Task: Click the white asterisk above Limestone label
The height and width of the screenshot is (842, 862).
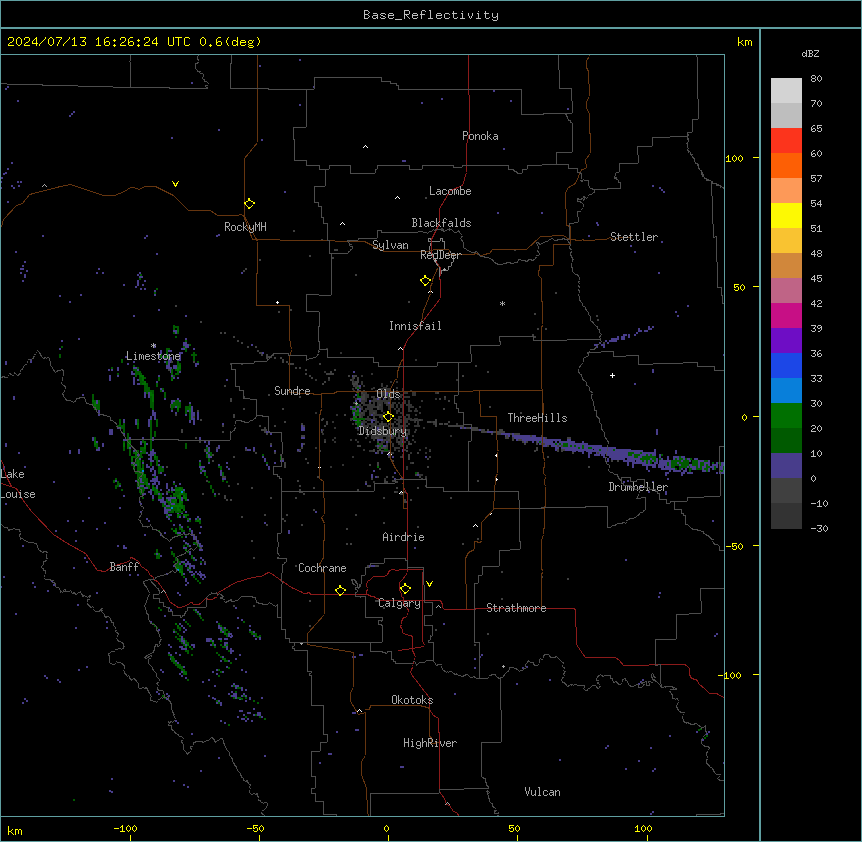Action: [x=153, y=346]
